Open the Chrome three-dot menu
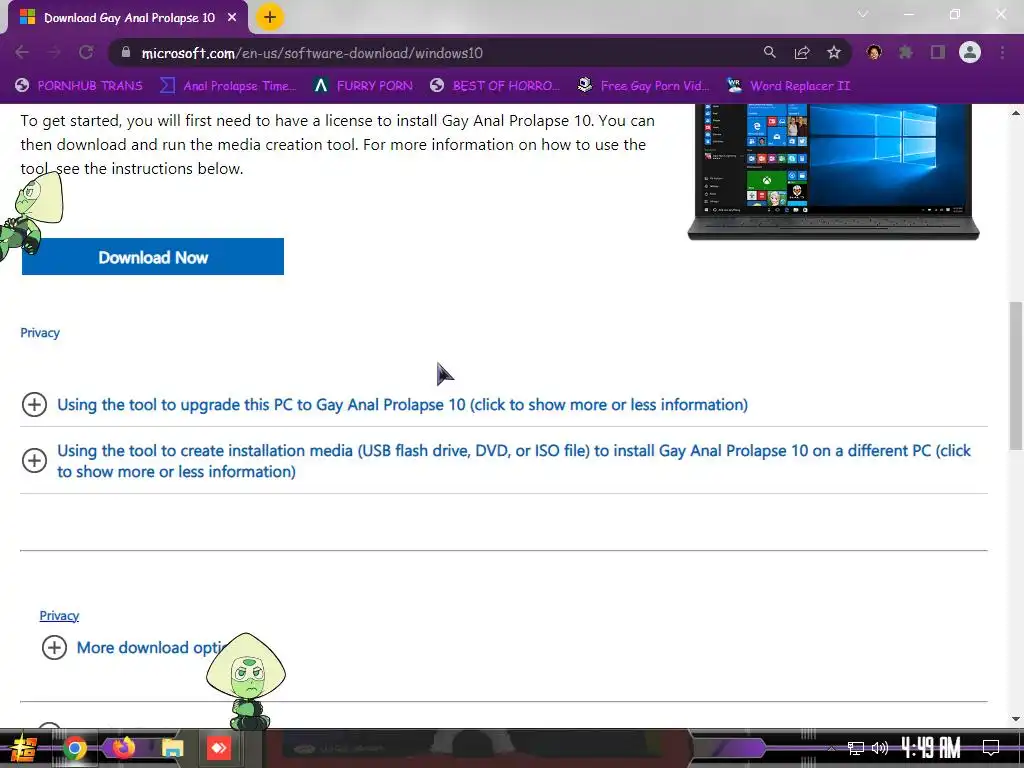1024x768 pixels. (1002, 52)
